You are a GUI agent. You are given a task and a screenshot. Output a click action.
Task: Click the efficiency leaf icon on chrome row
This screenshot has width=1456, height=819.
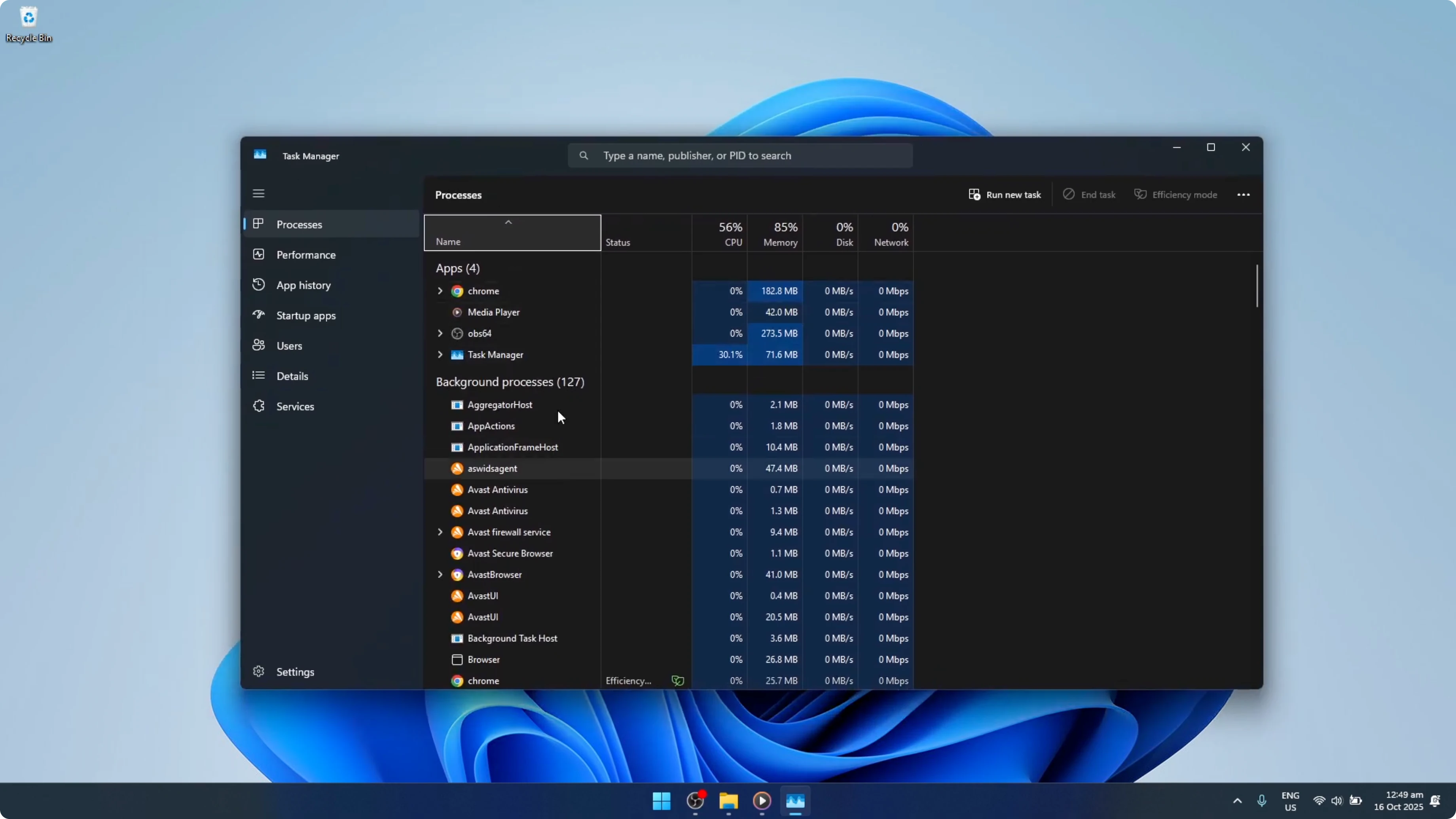(x=678, y=681)
